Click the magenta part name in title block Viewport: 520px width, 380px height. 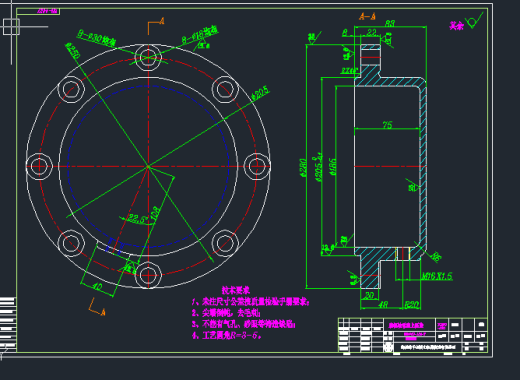pyautogui.click(x=406, y=325)
